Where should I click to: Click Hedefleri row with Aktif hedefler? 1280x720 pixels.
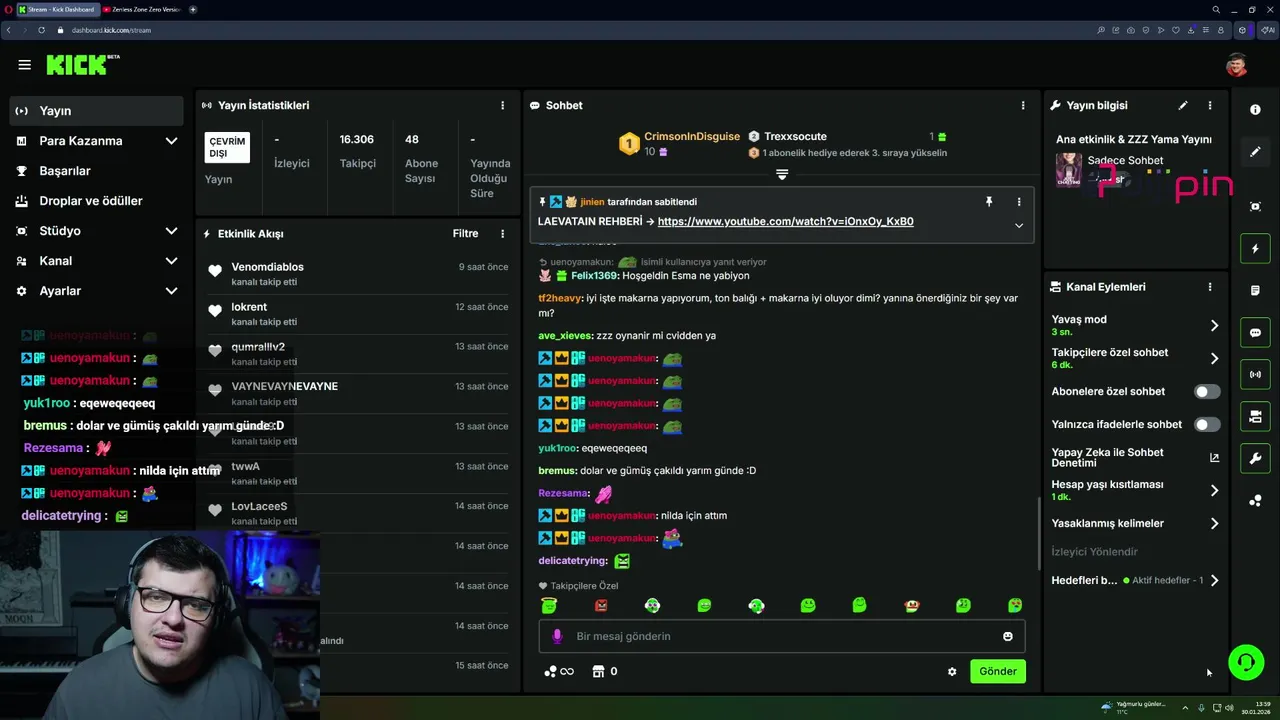[x=1136, y=580]
